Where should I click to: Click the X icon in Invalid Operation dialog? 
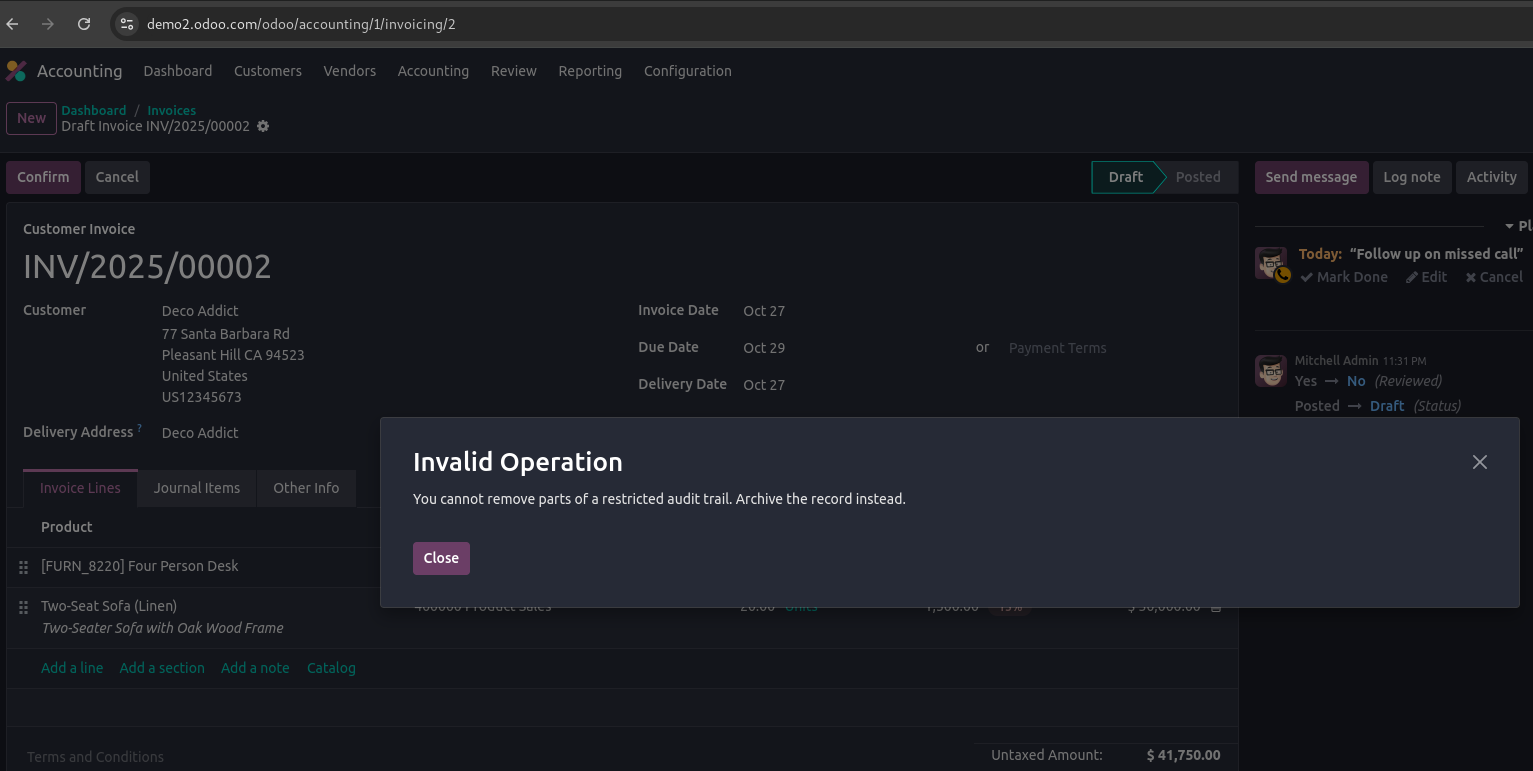1479,462
